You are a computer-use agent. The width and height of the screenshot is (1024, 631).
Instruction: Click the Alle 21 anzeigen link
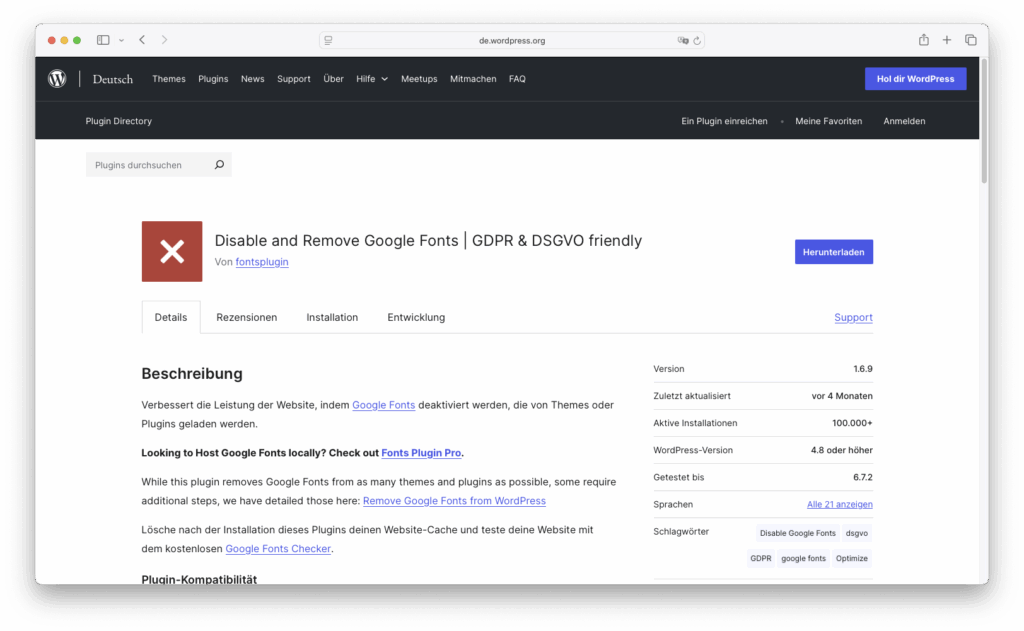(x=840, y=504)
